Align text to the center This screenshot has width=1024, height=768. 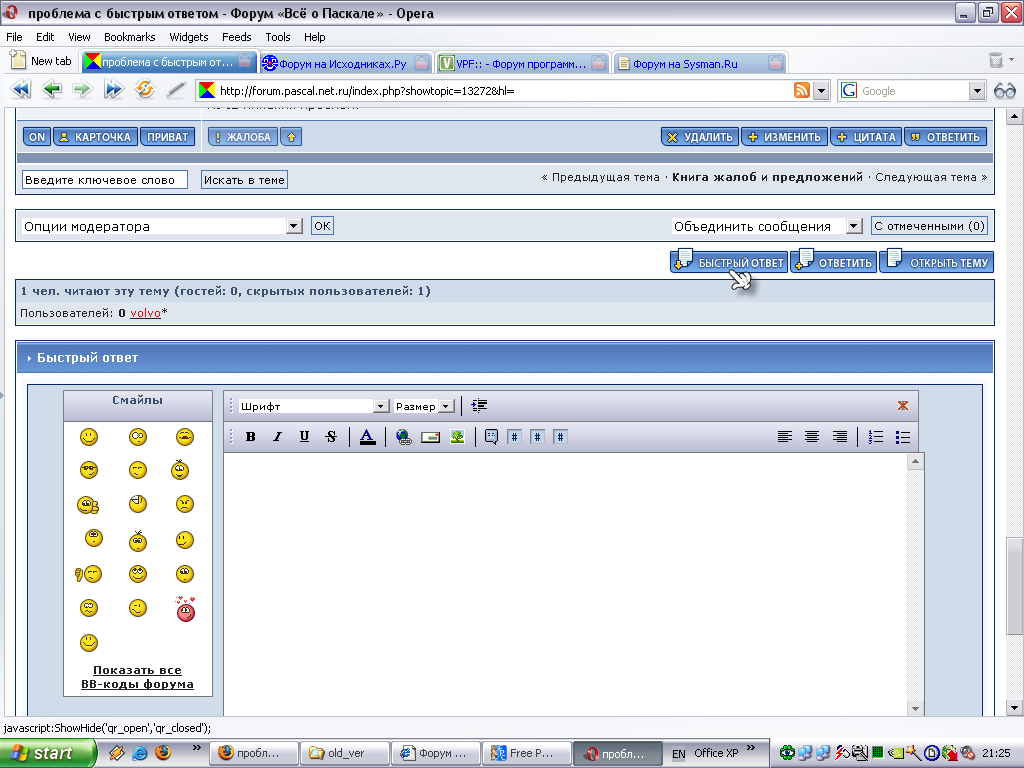pyautogui.click(x=812, y=437)
